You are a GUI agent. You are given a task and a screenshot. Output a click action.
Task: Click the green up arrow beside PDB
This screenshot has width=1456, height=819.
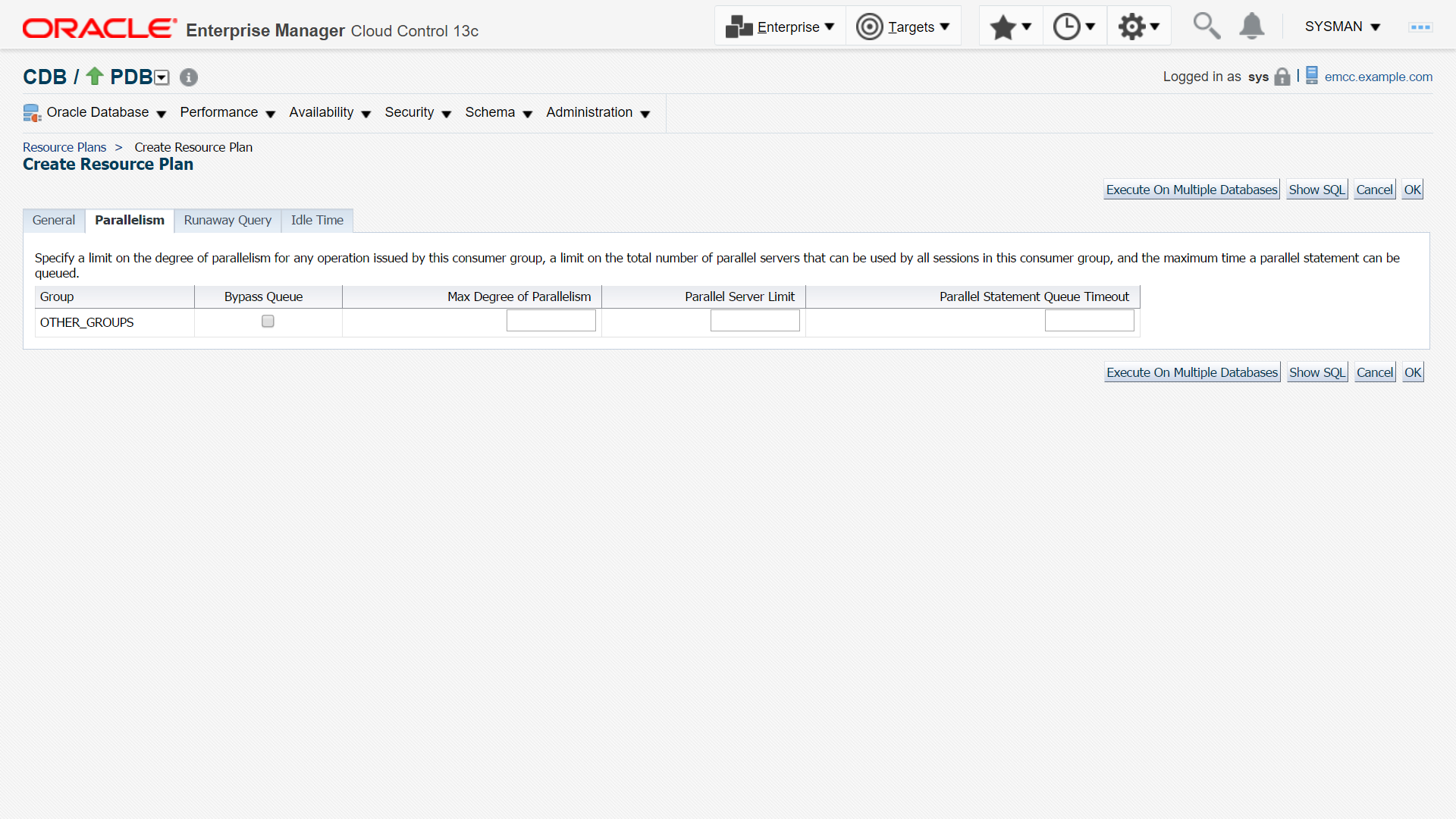[x=95, y=76]
